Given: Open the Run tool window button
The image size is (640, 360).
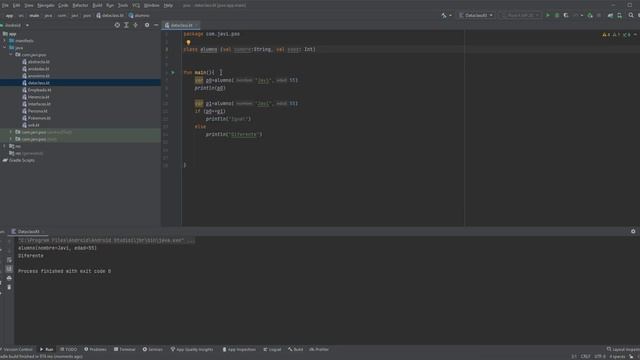Looking at the screenshot, I should pos(47,349).
